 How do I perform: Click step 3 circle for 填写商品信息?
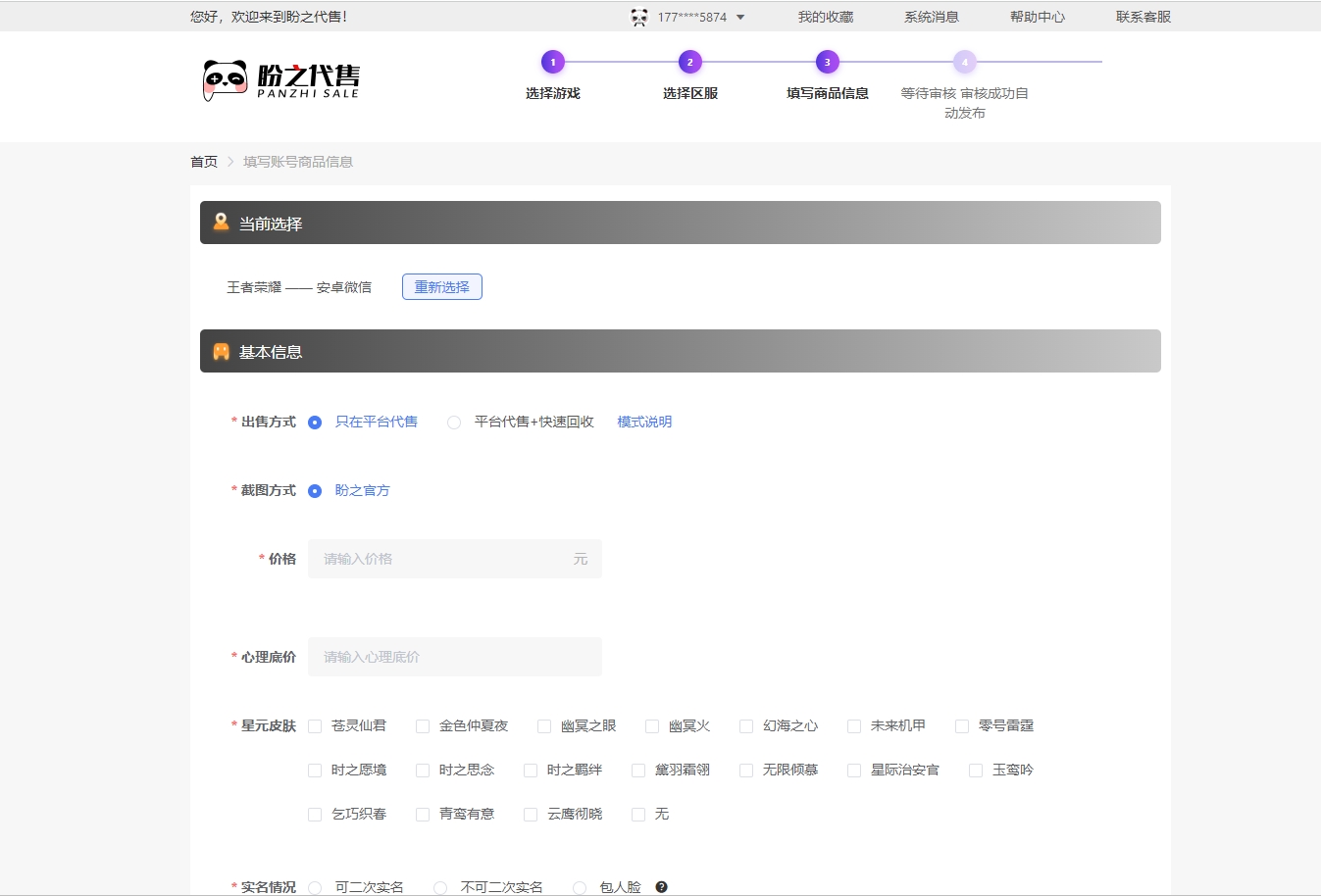(x=828, y=62)
